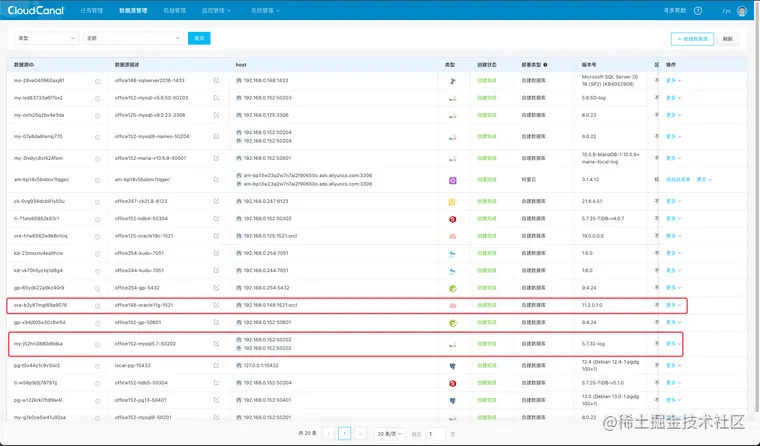This screenshot has width=760, height=446.
Task: Select ID cell ora-h1w6562w8k6n1cq
Action: click(41, 236)
